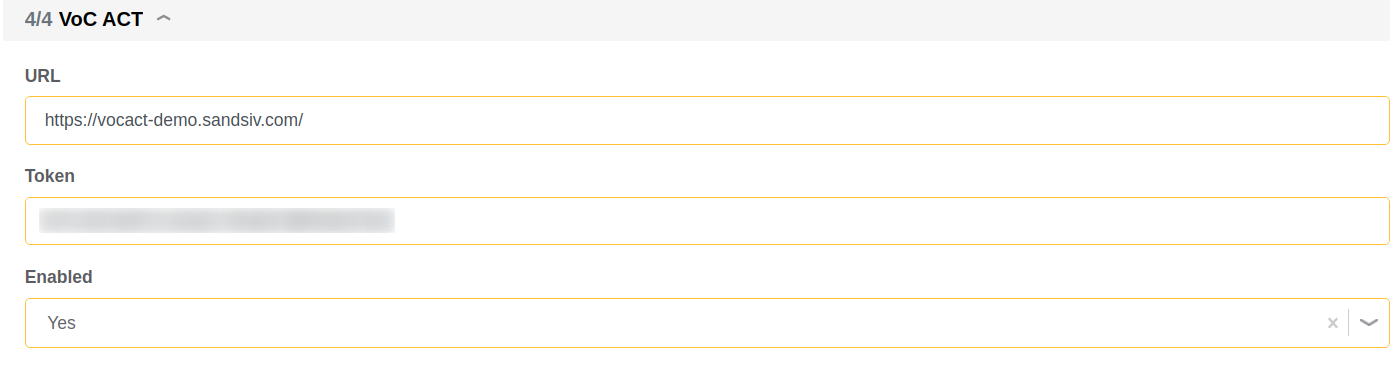Clear the Enabled selection with the x icon
This screenshot has width=1396, height=370.
tap(1332, 323)
